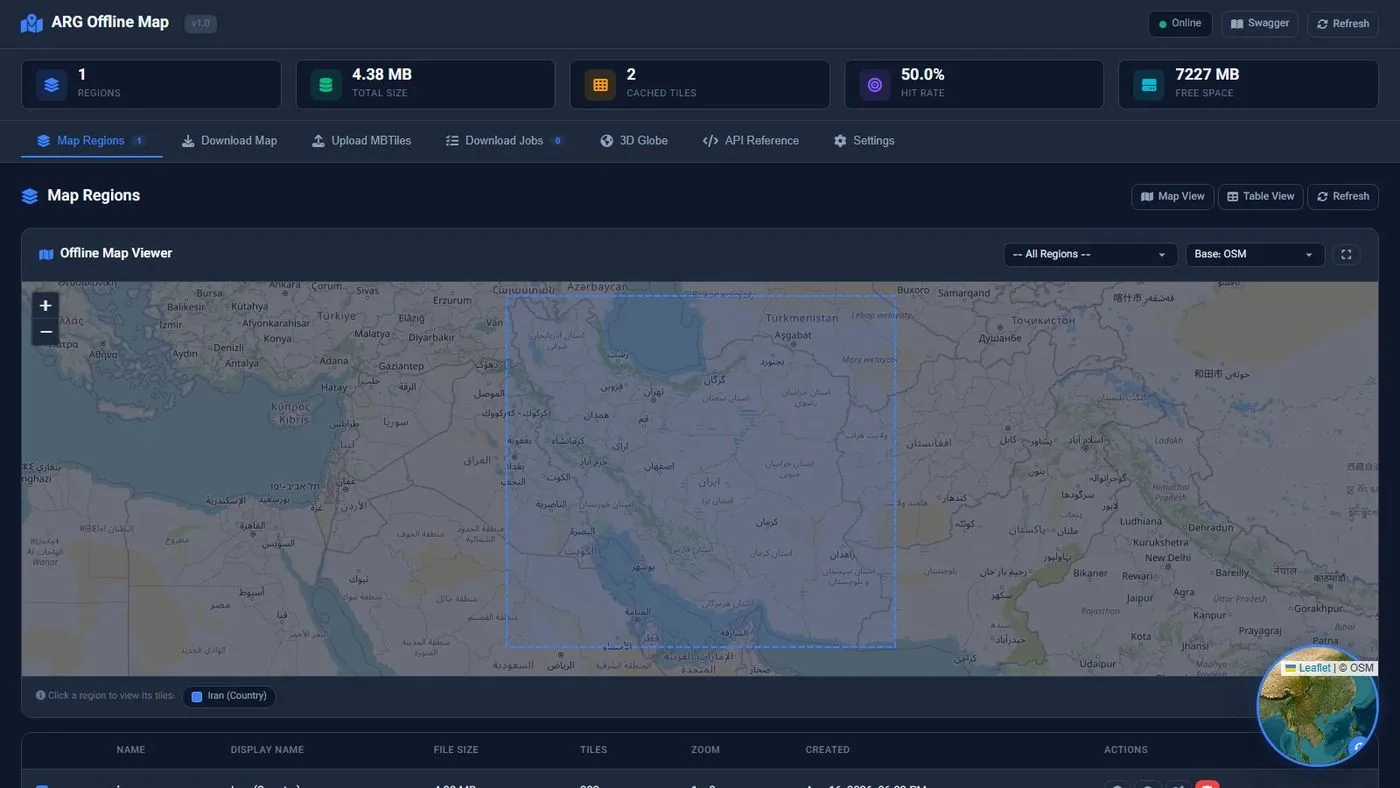1400x788 pixels.
Task: Click the ZOOM column header
Action: coord(705,750)
